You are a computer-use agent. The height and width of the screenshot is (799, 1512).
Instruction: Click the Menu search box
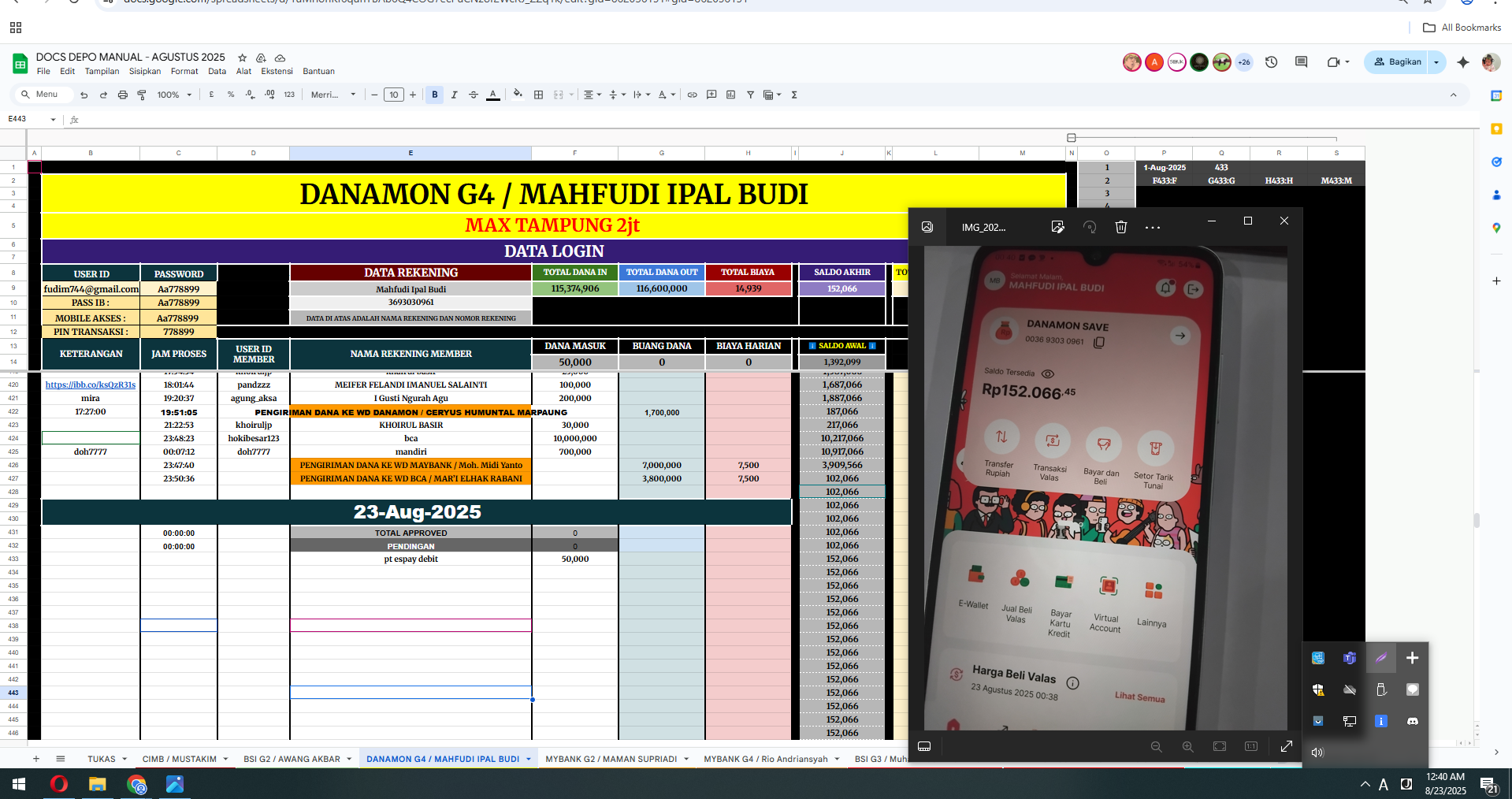(43, 95)
